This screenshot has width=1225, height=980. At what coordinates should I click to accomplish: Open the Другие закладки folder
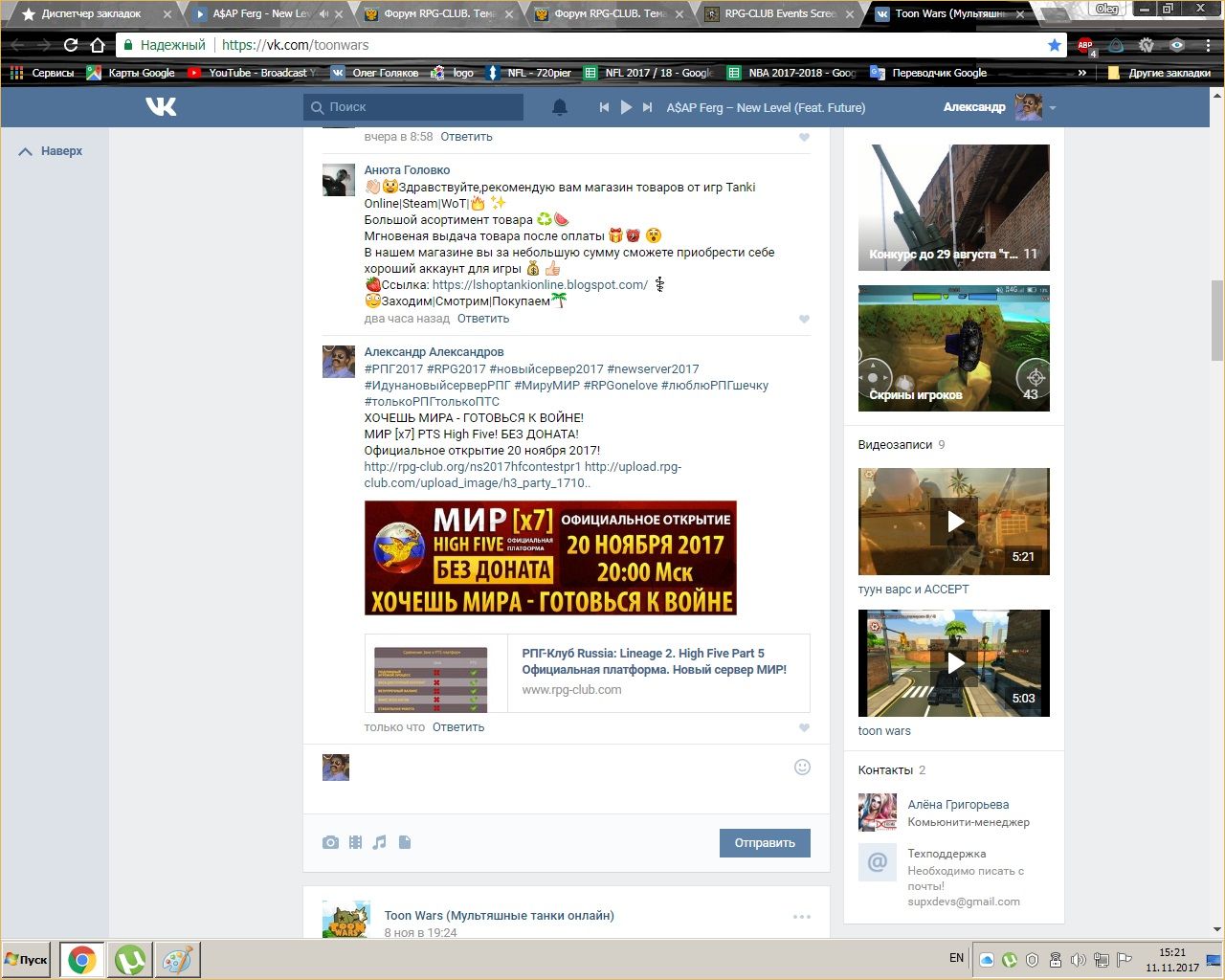click(x=1159, y=73)
